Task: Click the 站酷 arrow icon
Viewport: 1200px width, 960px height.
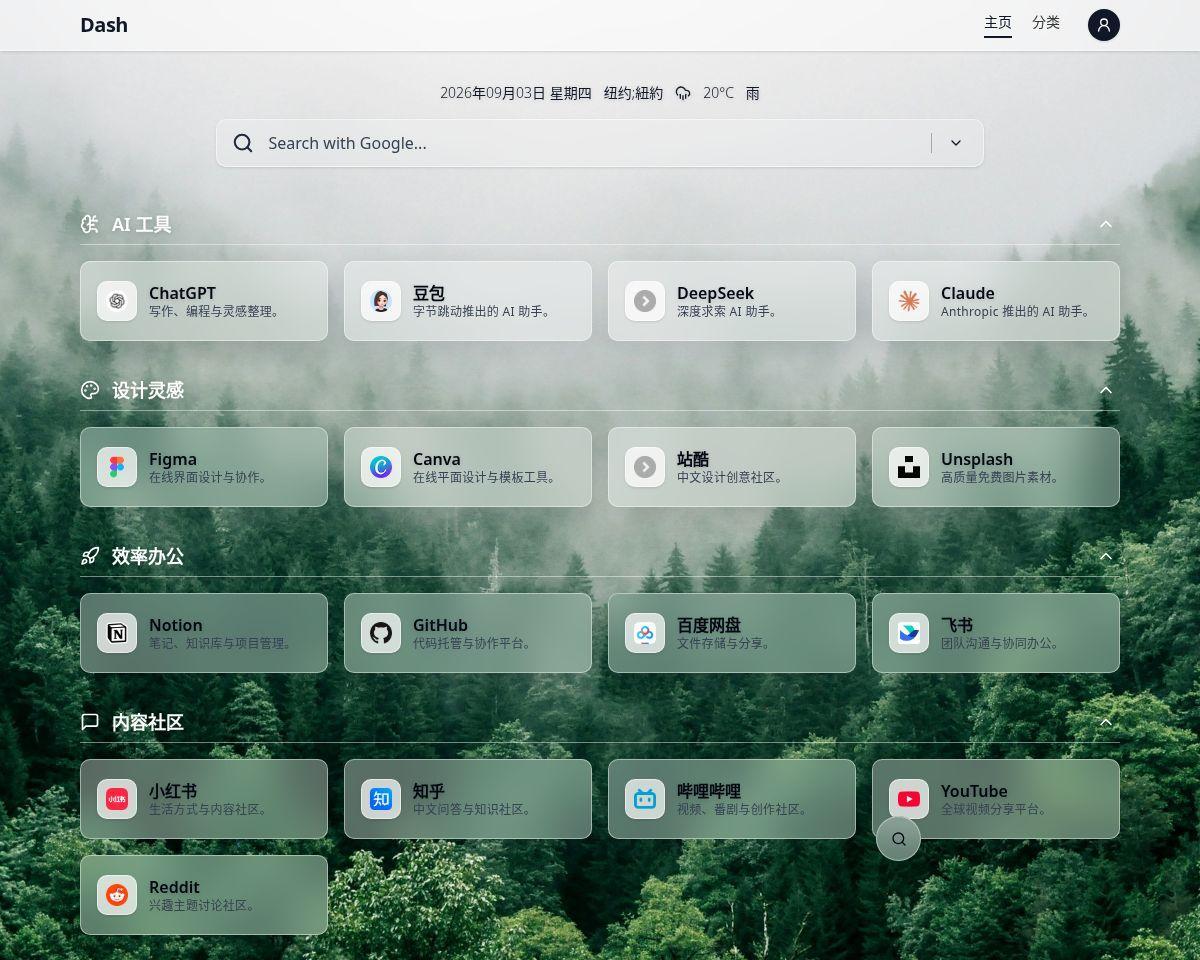Action: [x=645, y=467]
